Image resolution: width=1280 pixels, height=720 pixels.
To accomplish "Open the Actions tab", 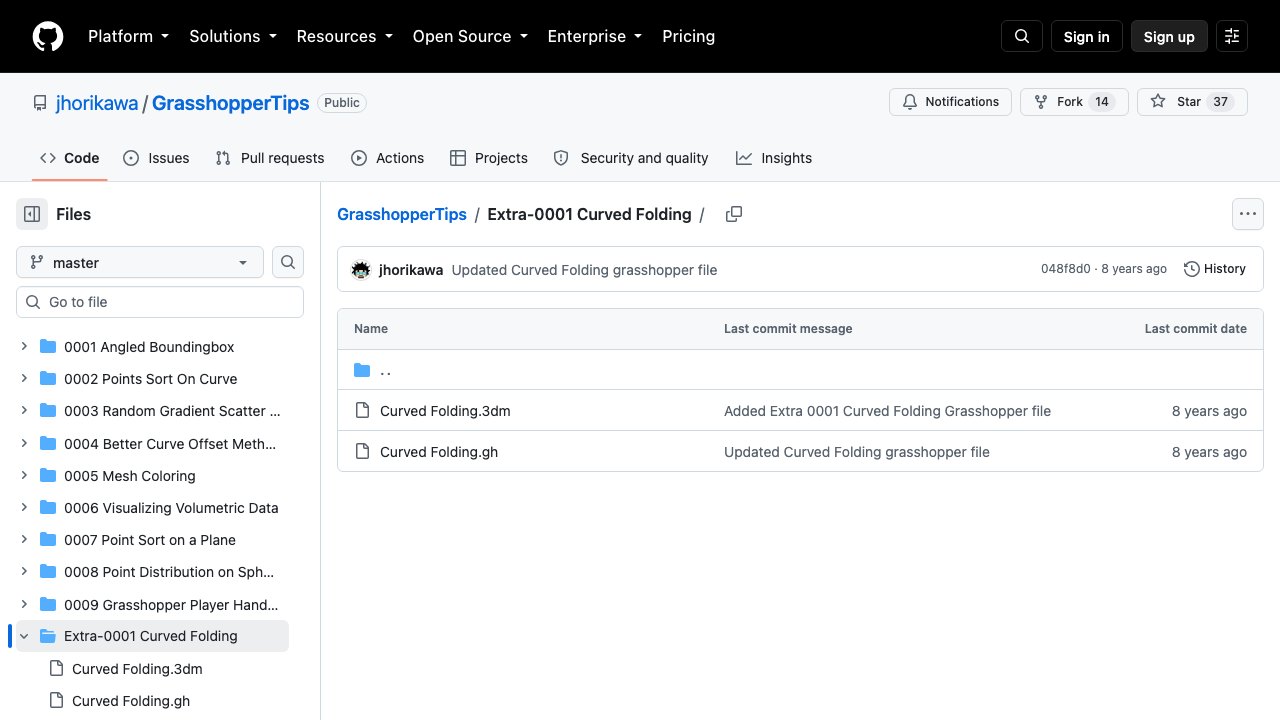I will point(388,158).
